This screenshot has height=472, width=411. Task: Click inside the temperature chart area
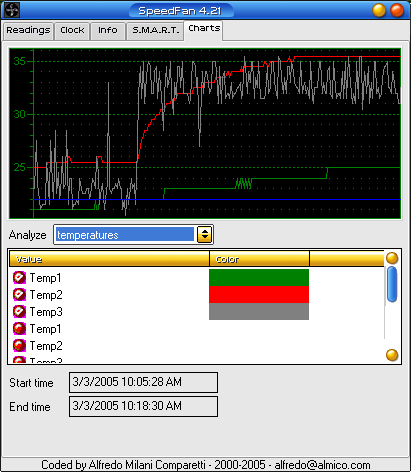pyautogui.click(x=205, y=133)
